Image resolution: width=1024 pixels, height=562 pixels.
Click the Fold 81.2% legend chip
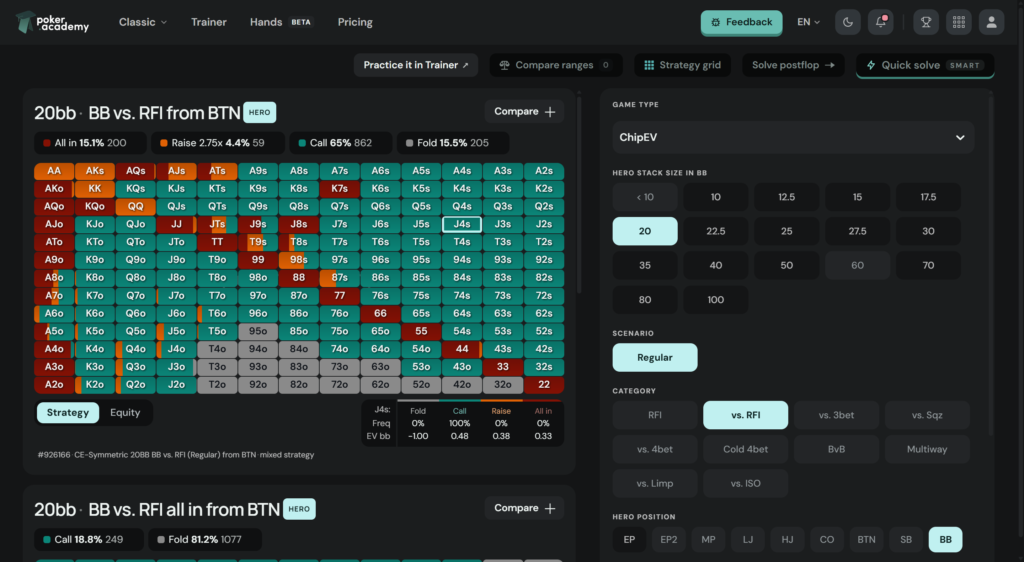point(205,539)
